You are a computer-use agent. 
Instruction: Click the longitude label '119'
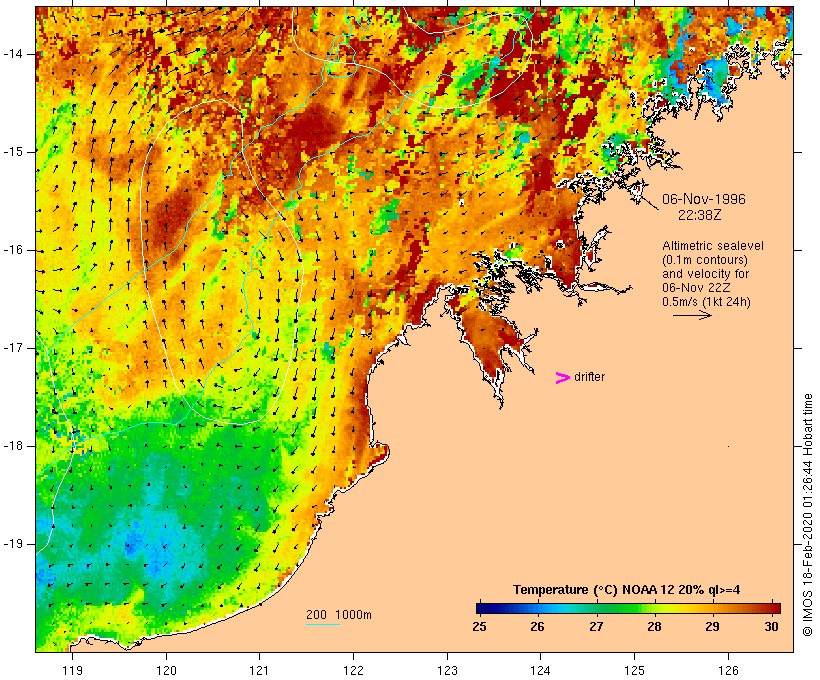click(72, 670)
